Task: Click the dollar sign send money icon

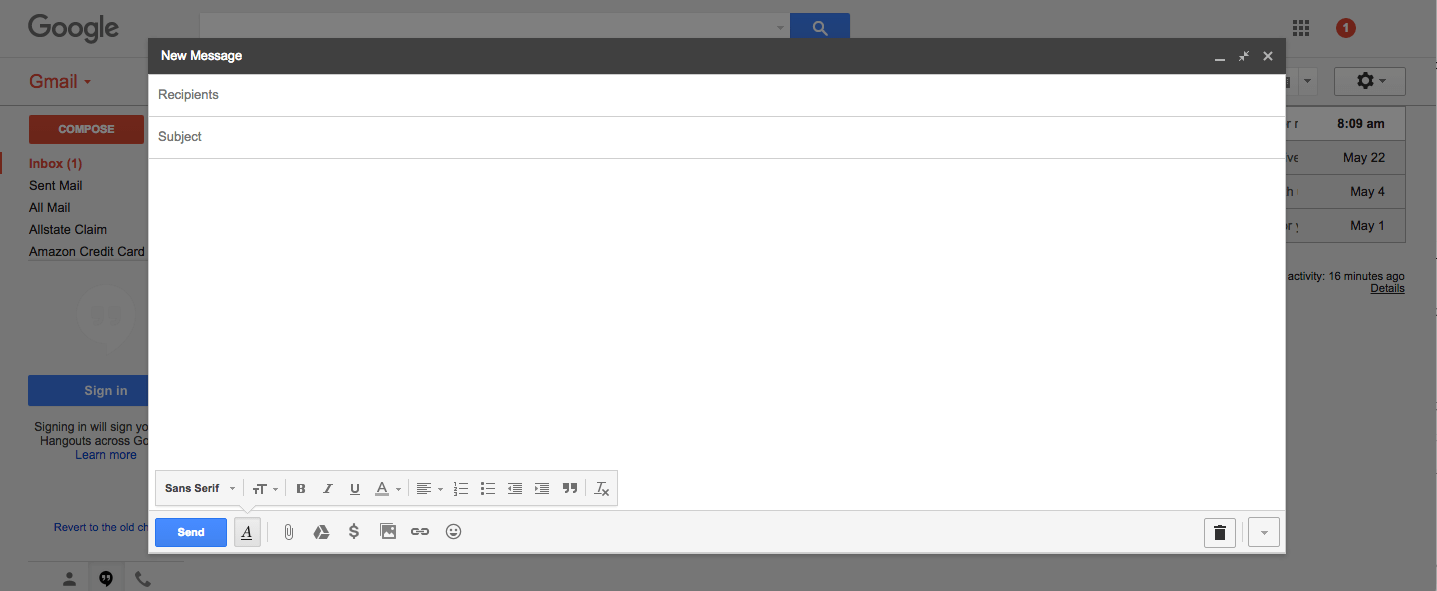Action: tap(354, 532)
